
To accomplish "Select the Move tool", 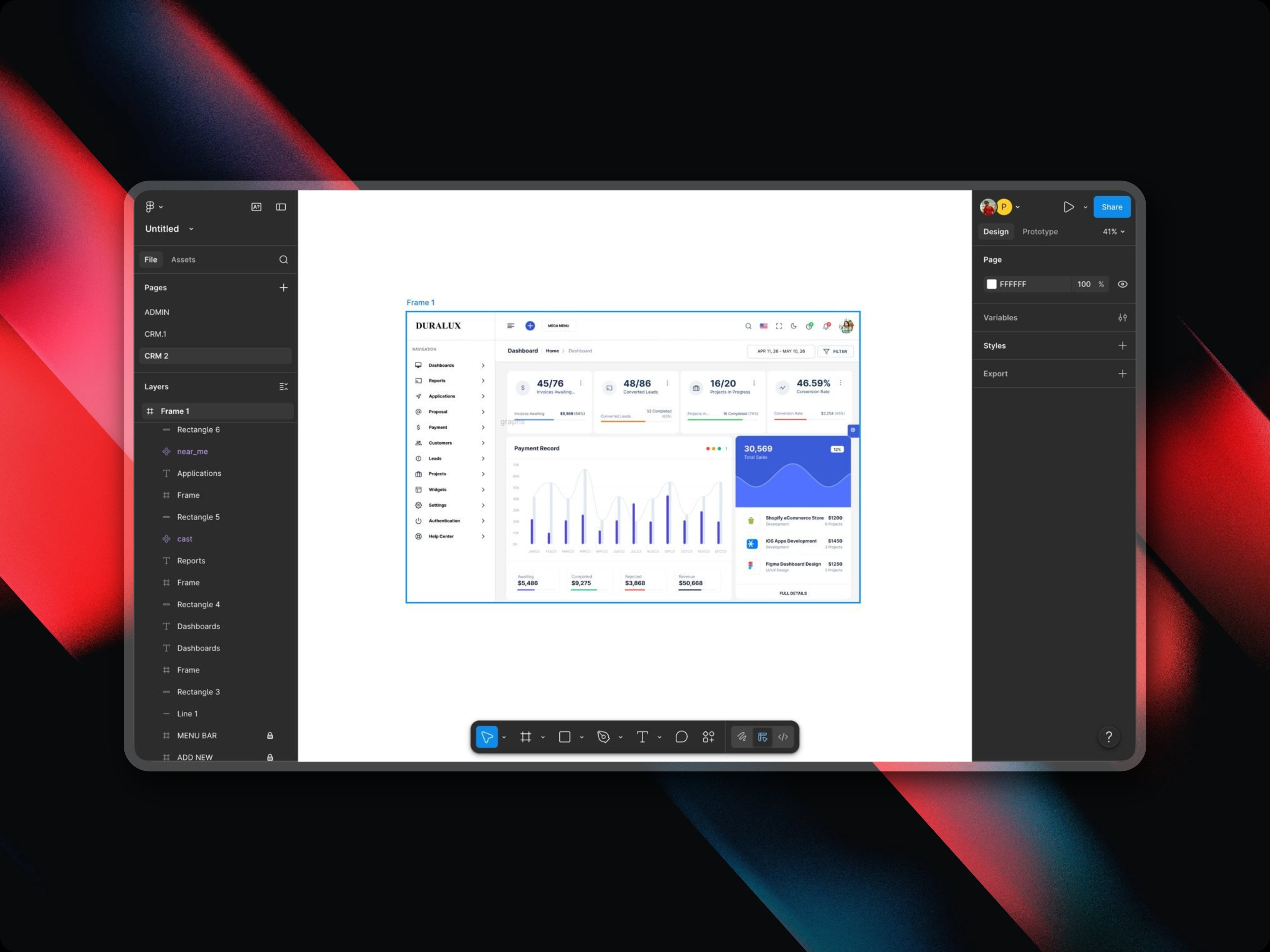I will pyautogui.click(x=487, y=737).
